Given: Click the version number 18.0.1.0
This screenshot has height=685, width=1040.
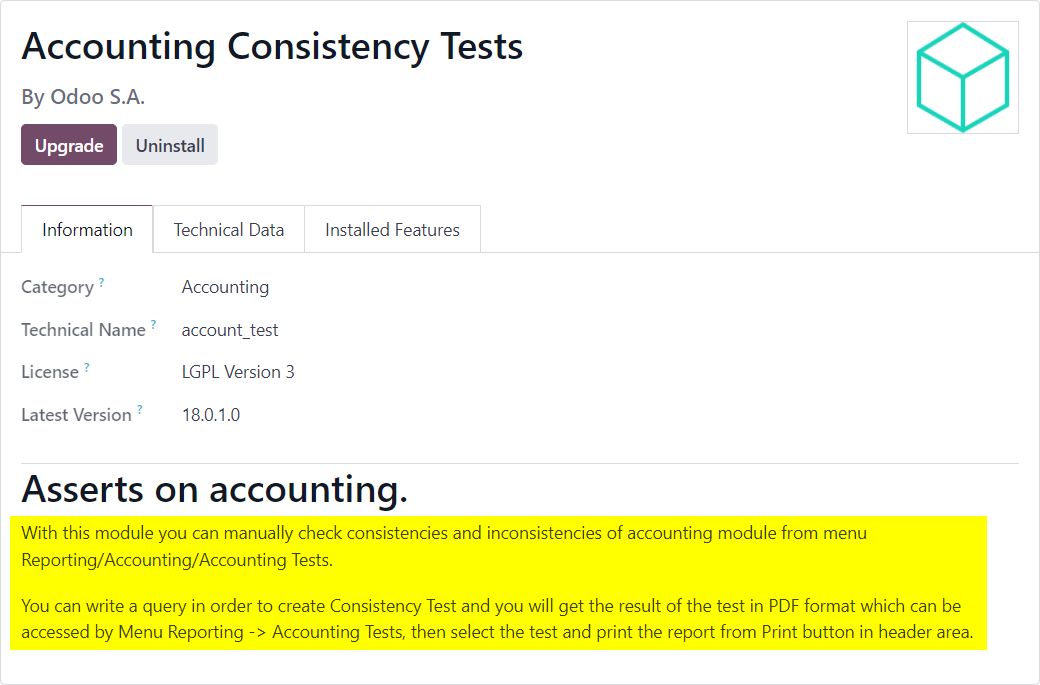Looking at the screenshot, I should pos(211,414).
